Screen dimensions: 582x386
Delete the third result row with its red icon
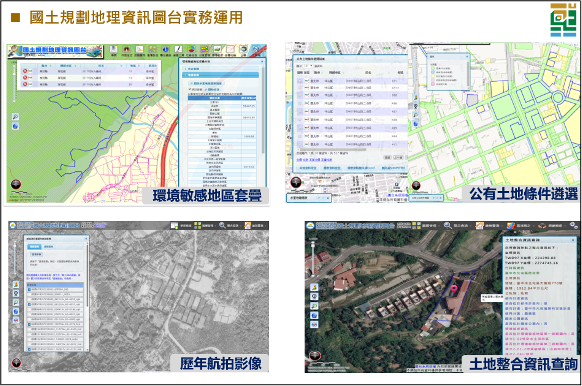click(25, 84)
